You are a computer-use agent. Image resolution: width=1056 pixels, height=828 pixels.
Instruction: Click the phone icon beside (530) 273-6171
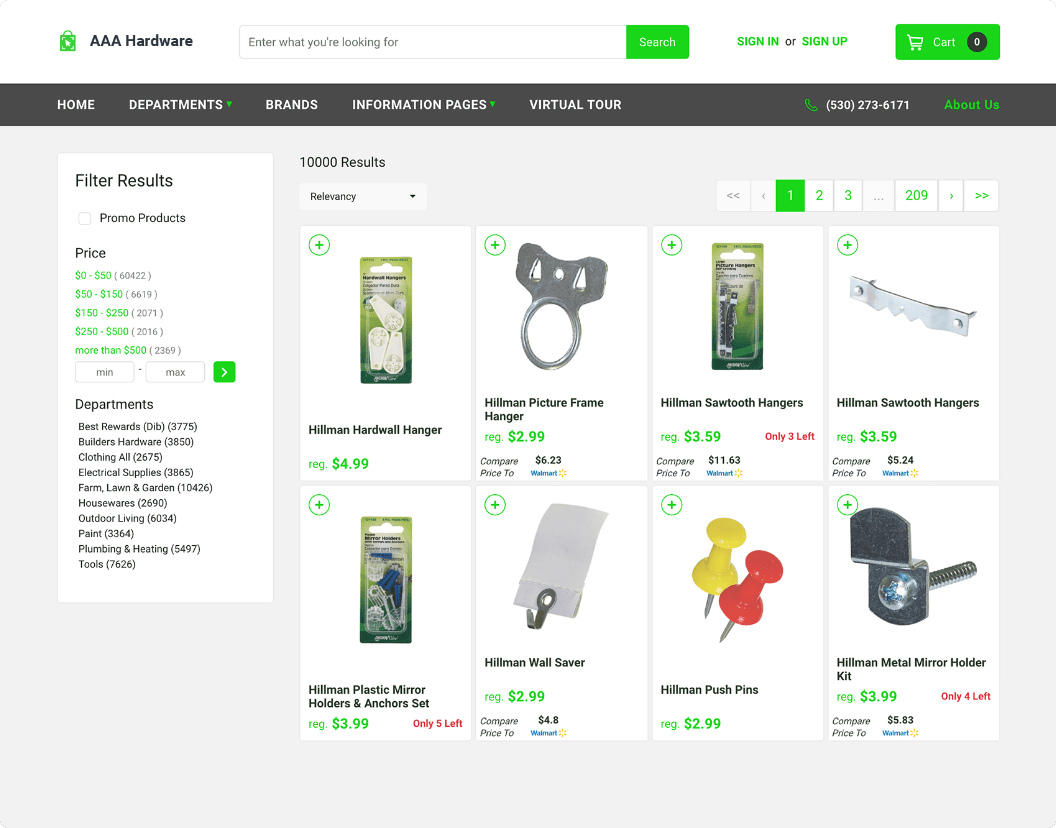pos(811,105)
